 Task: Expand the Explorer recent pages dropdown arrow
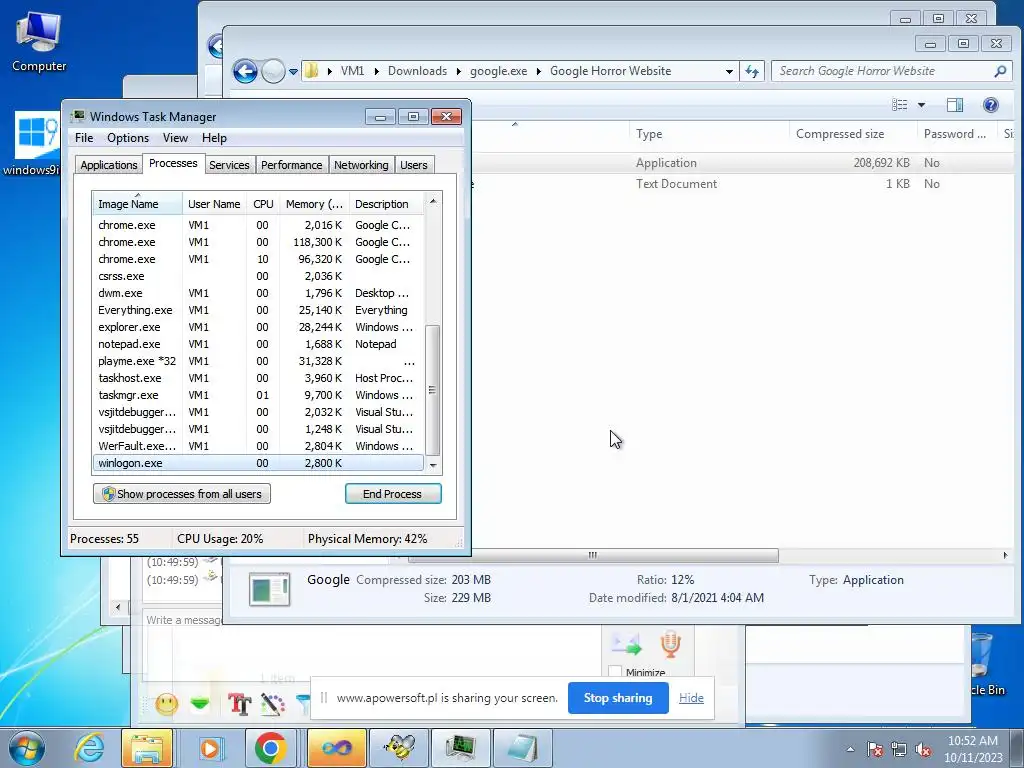tap(293, 71)
